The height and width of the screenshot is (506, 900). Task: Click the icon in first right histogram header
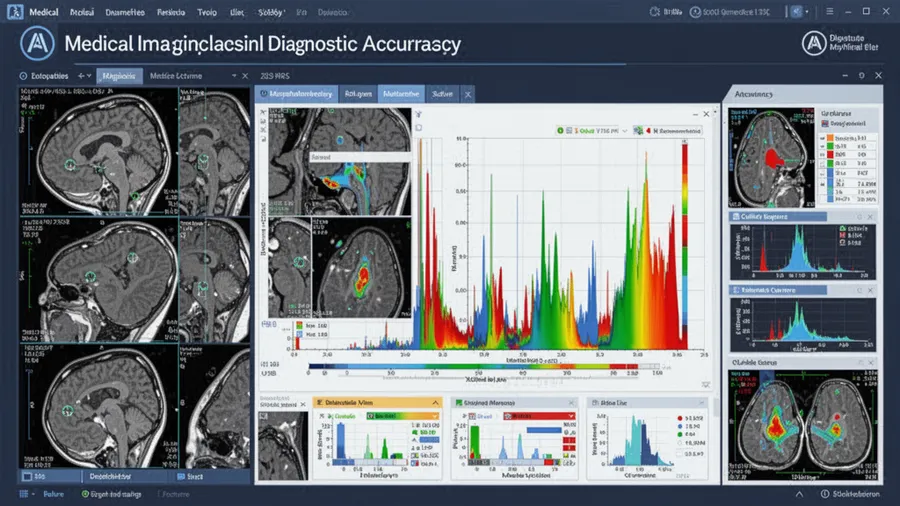click(x=736, y=217)
